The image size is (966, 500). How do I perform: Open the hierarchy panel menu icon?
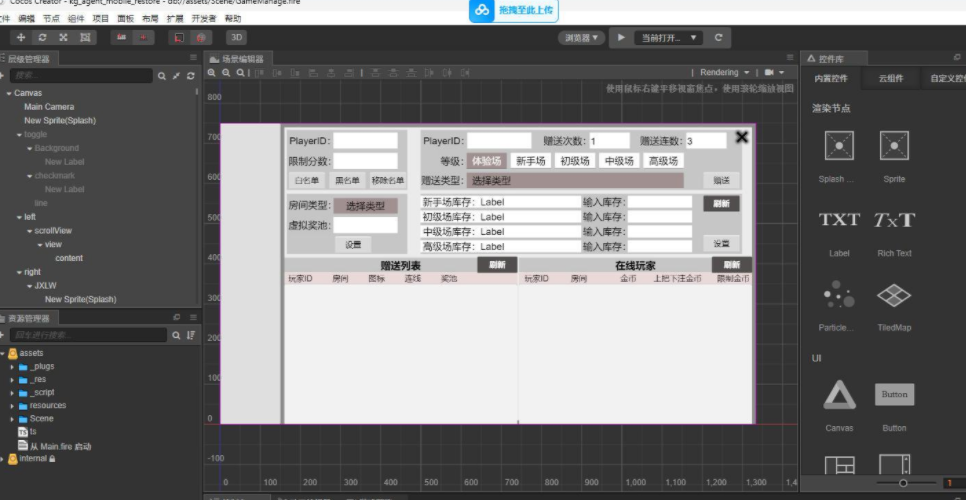pyautogui.click(x=193, y=58)
